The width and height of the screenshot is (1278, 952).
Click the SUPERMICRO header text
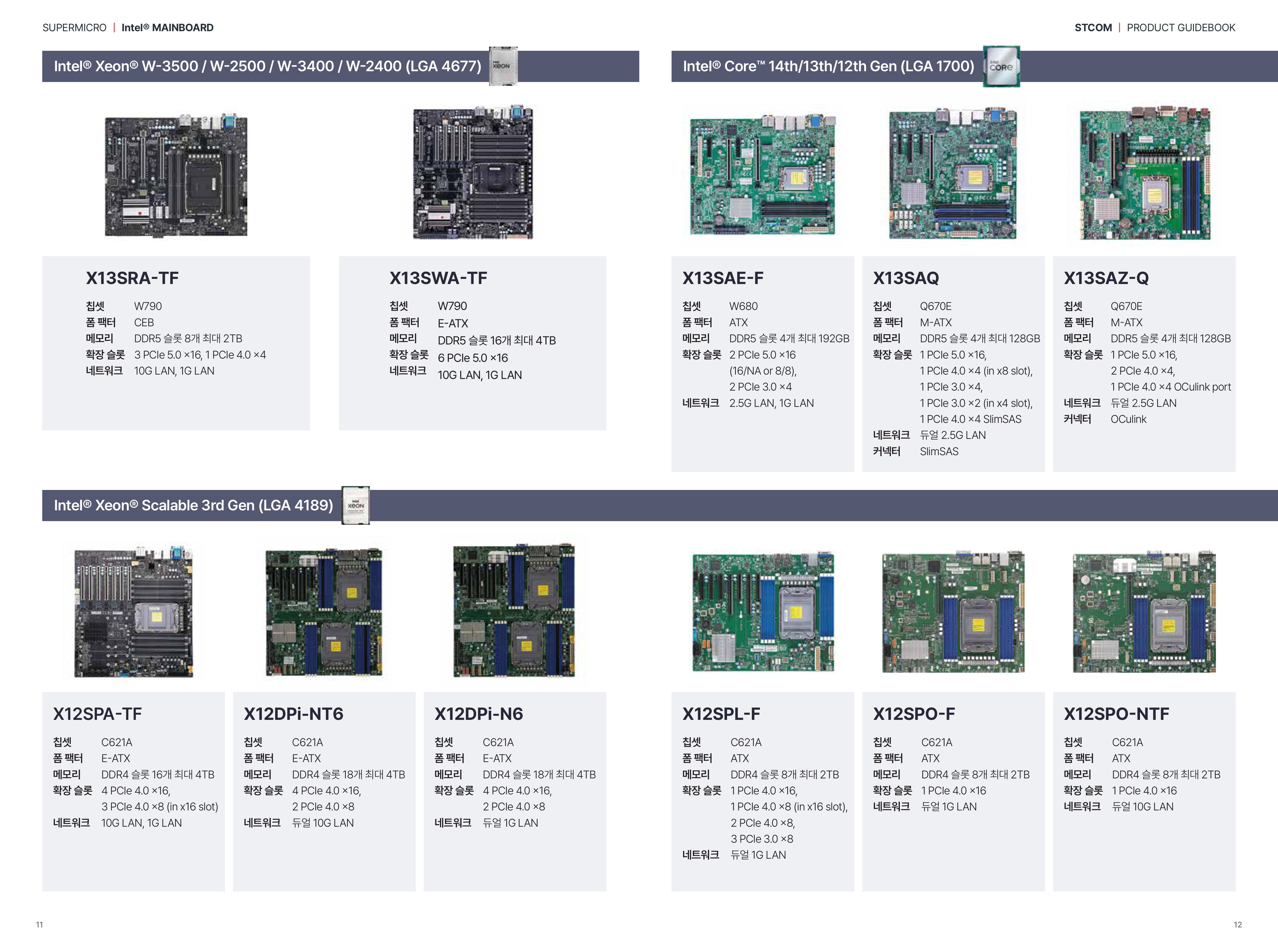[74, 28]
